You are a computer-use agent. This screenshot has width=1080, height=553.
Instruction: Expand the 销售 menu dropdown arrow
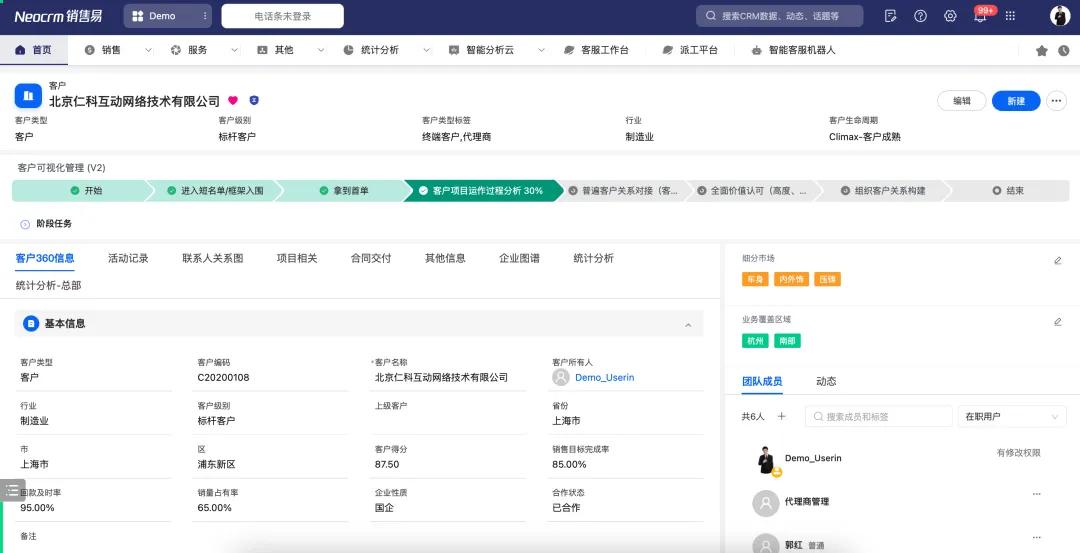(148, 50)
